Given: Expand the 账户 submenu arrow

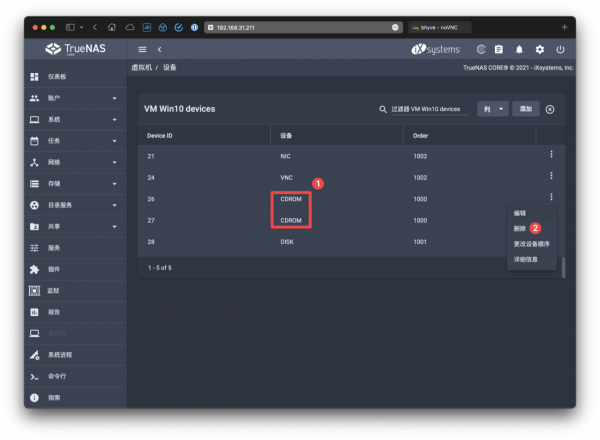Looking at the screenshot, I should [114, 98].
